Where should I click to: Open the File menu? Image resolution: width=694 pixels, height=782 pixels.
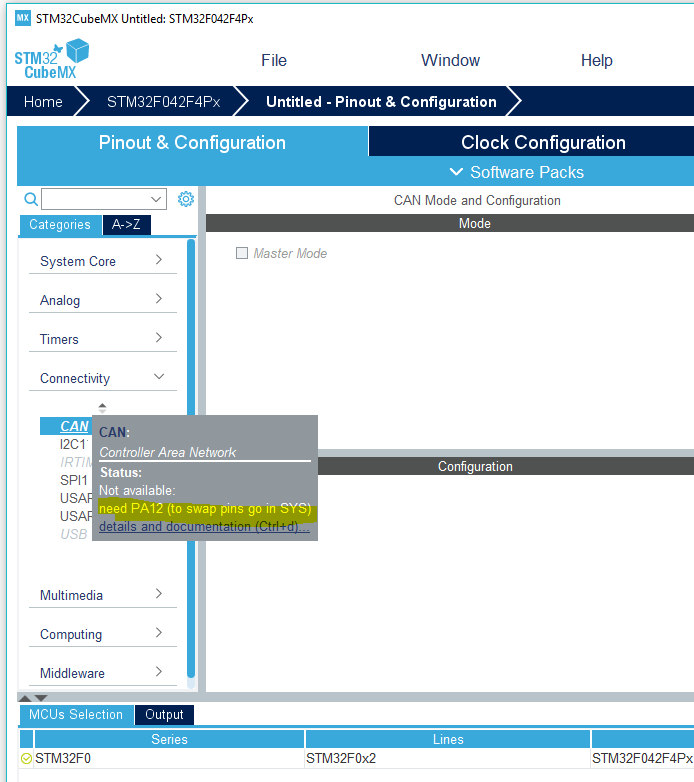click(x=274, y=60)
